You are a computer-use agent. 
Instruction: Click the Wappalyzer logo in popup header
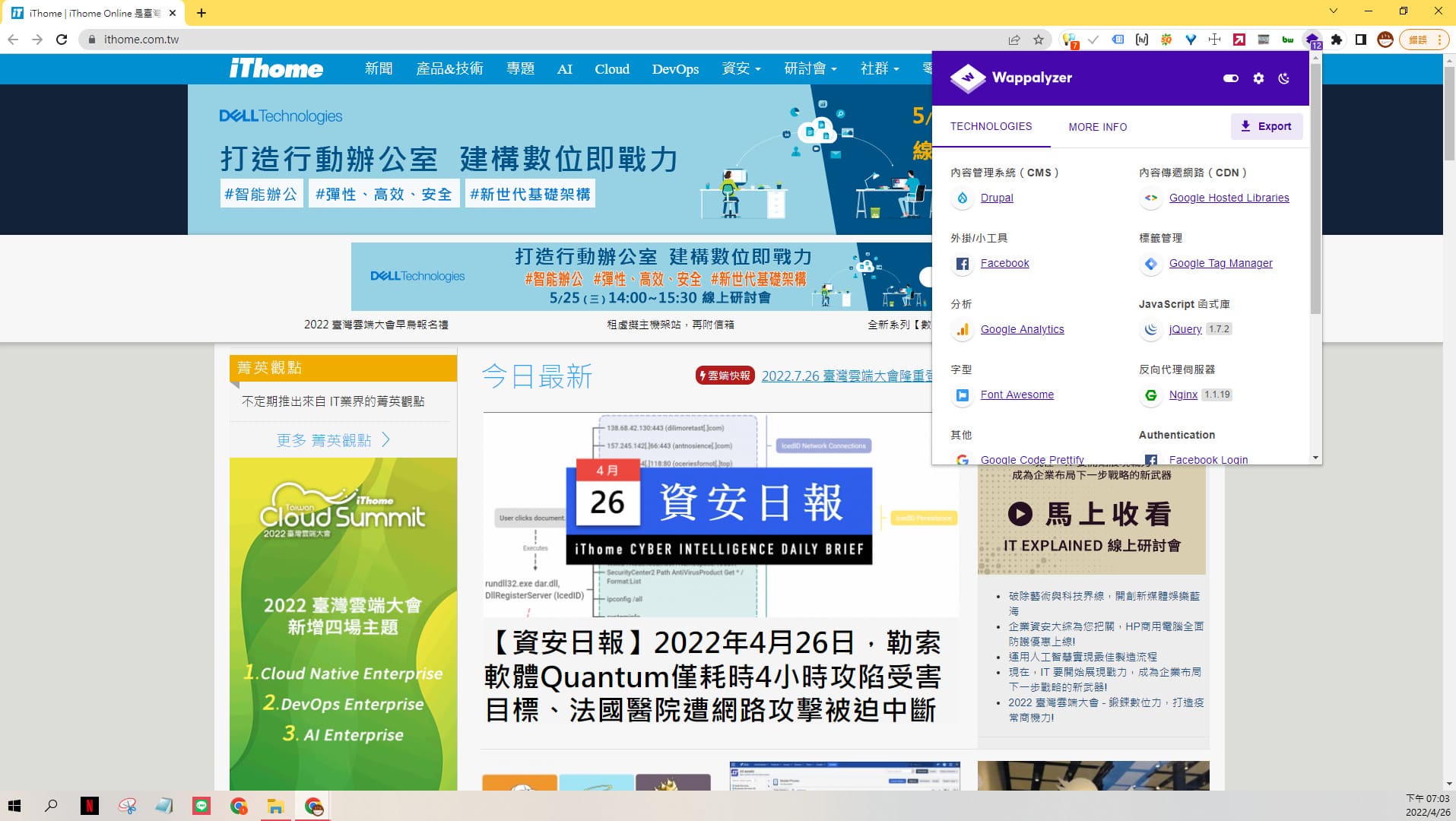[1011, 78]
